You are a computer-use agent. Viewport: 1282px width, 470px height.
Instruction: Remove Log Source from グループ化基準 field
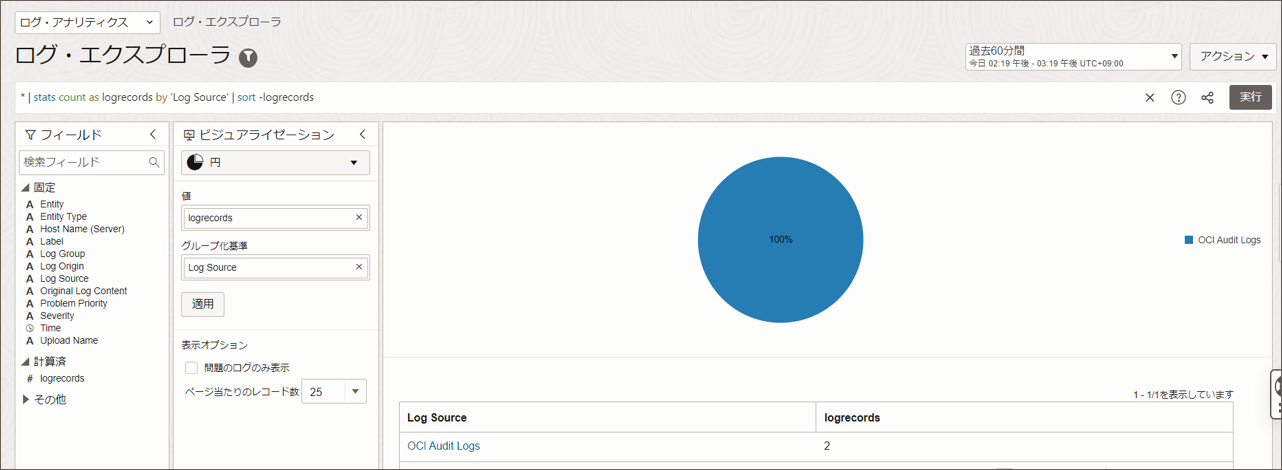[359, 267]
